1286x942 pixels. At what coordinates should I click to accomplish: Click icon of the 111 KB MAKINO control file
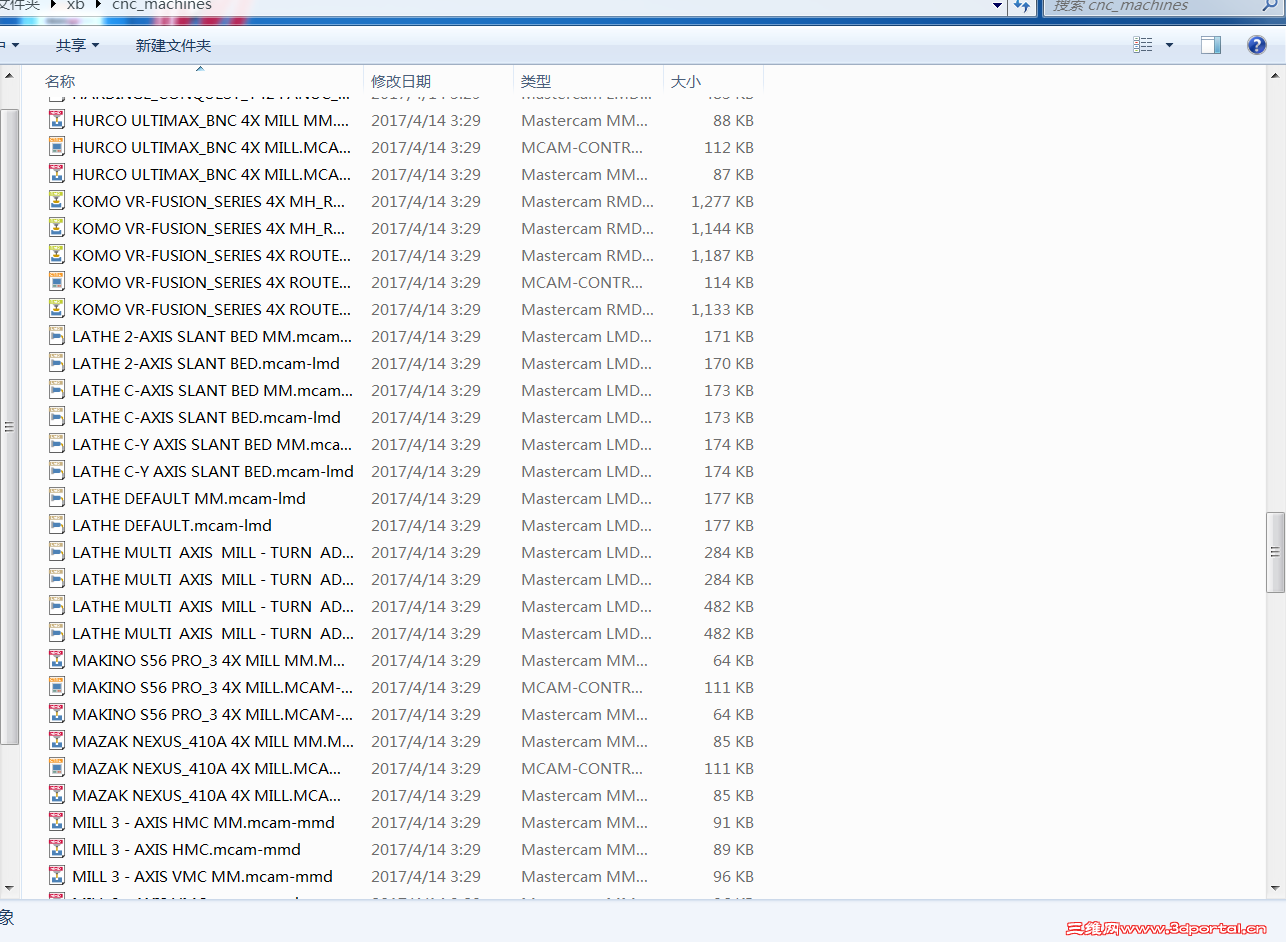tap(58, 687)
